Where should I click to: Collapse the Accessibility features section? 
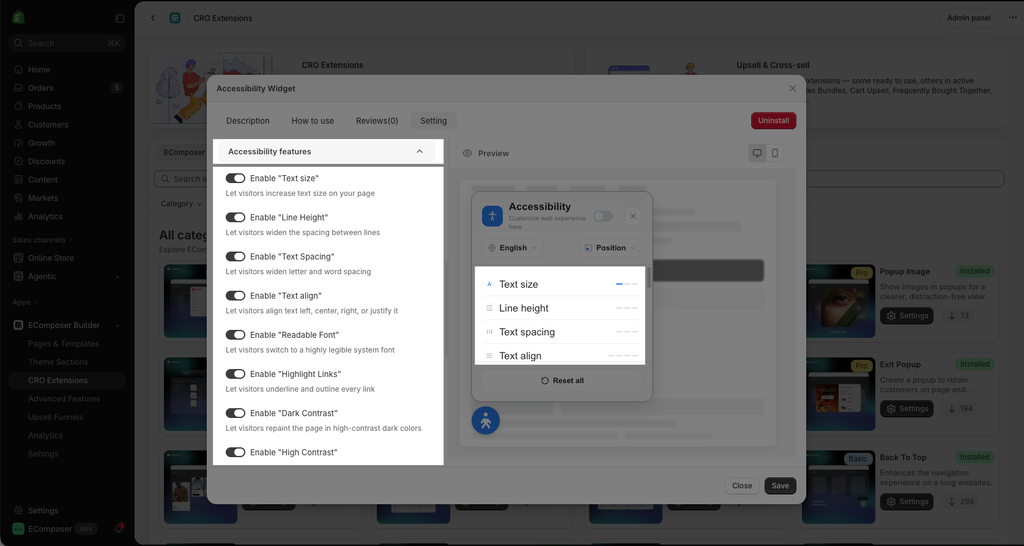pos(327,152)
